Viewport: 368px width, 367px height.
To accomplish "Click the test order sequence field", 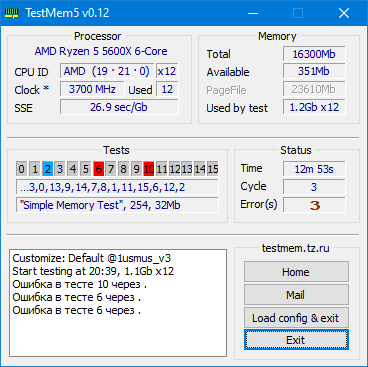I will (x=117, y=187).
